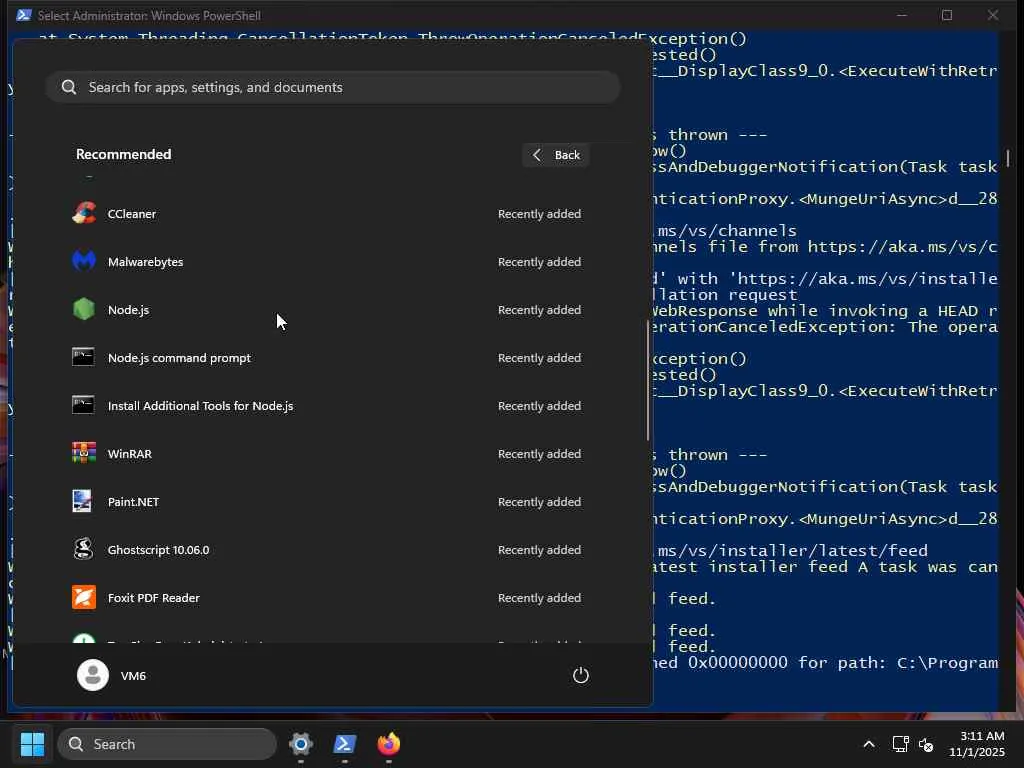Launch the Malwarebytes icon
1024x768 pixels.
click(84, 261)
